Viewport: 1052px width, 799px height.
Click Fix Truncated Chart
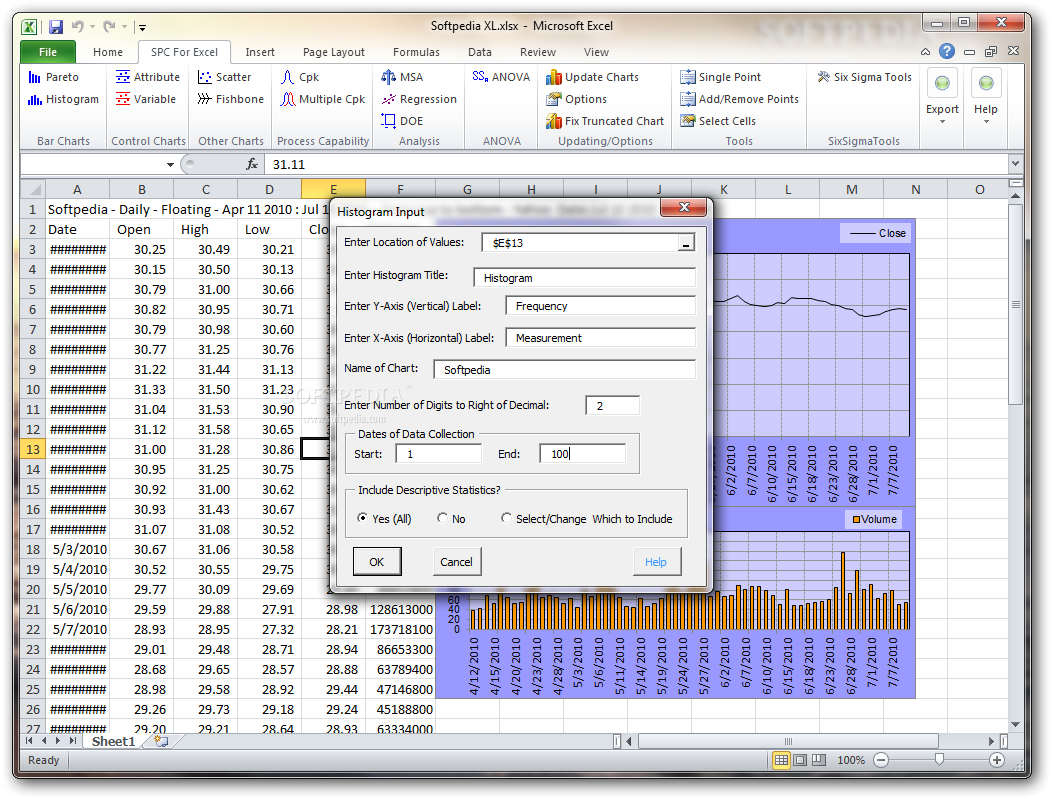[604, 121]
